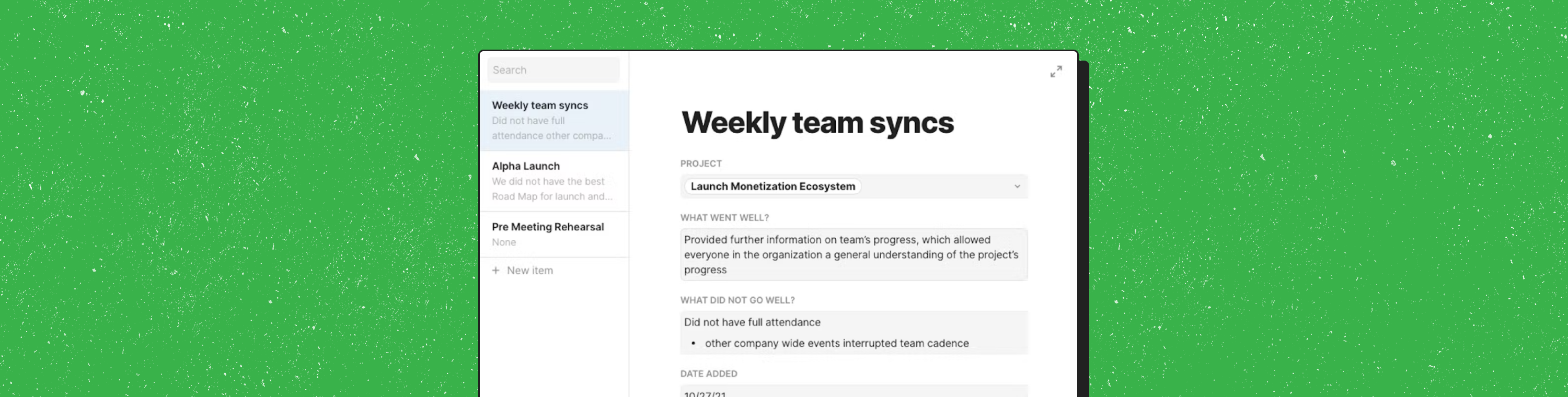Click the None preview under Pre Meeting Rehearsal

point(504,242)
